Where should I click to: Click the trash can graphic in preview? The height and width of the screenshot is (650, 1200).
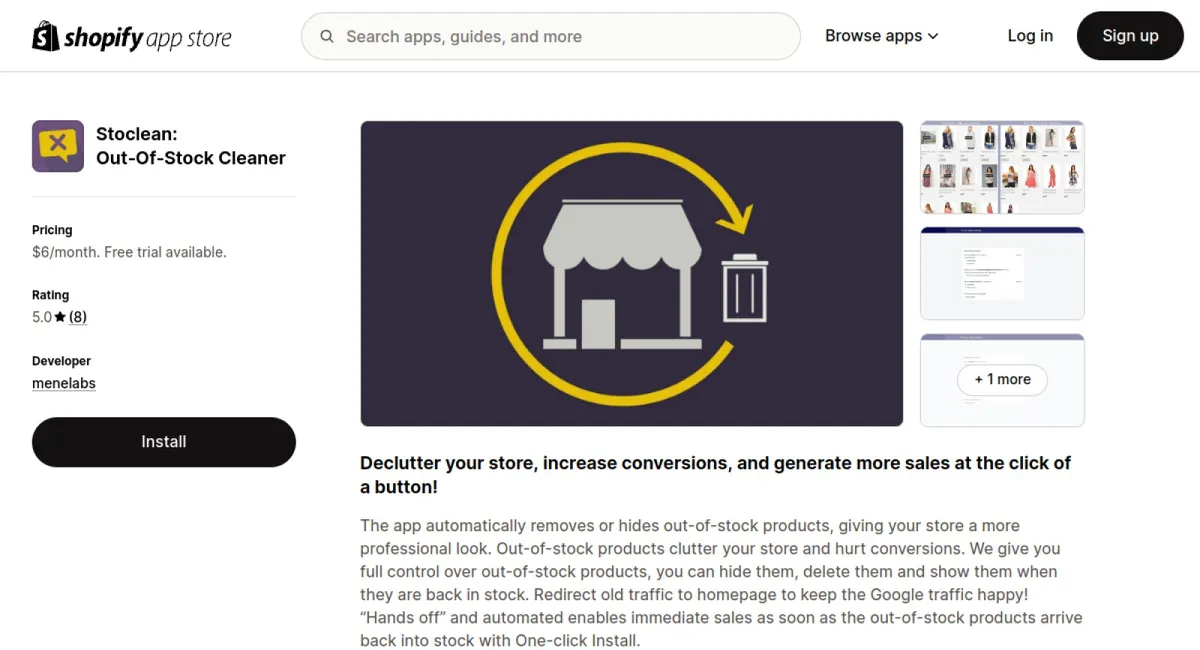[x=745, y=289]
